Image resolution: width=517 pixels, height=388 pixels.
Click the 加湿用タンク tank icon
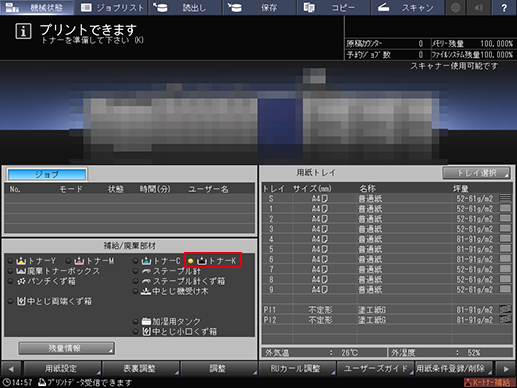(146, 322)
